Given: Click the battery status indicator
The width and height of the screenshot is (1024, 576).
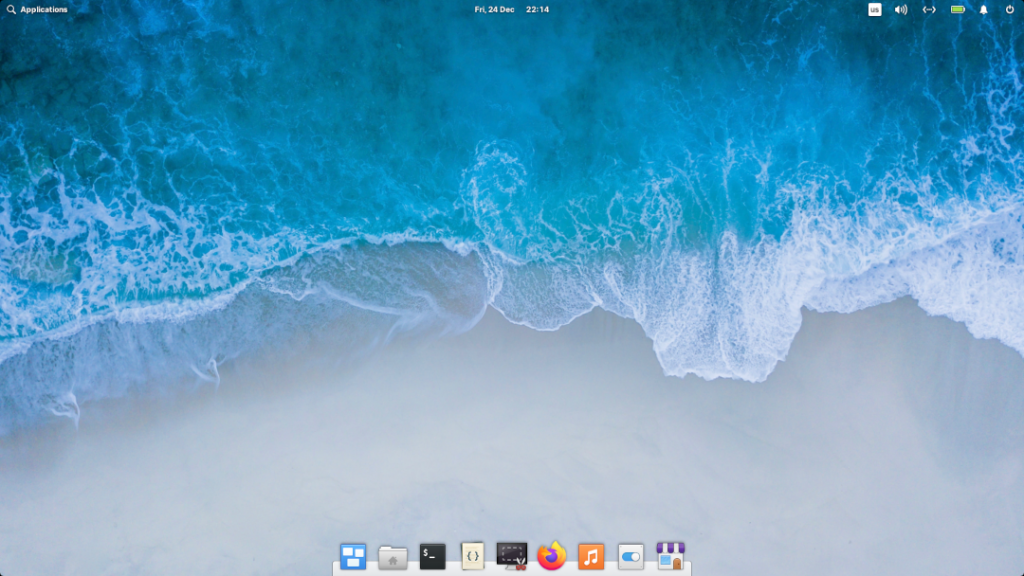Looking at the screenshot, I should click(x=958, y=11).
